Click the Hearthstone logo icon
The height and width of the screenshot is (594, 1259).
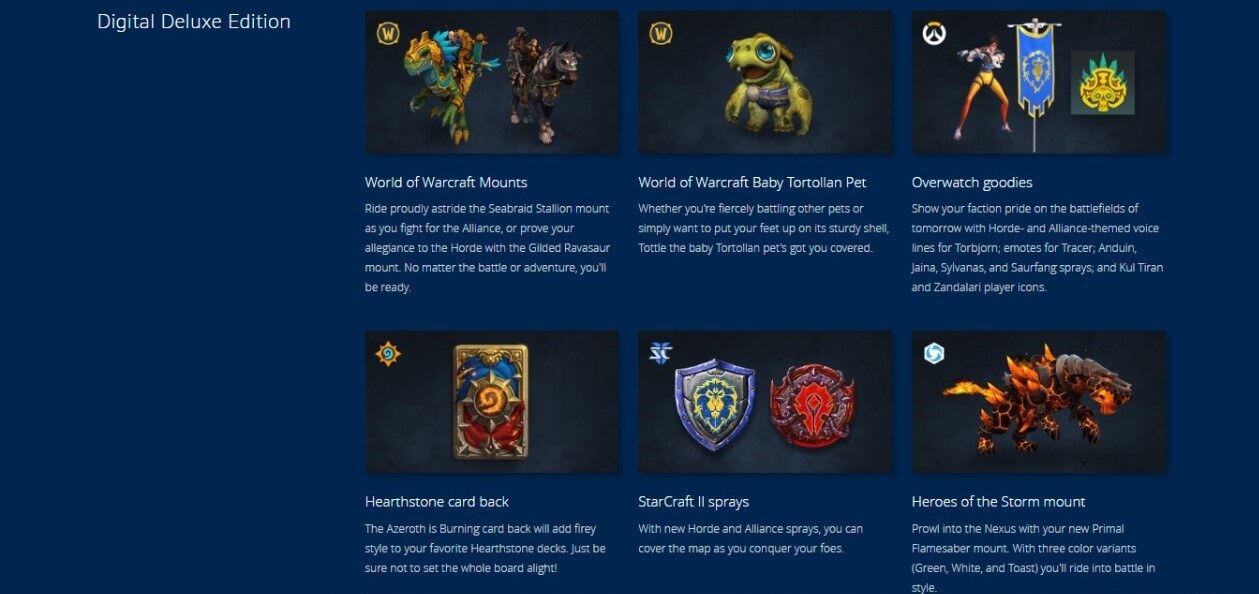(x=387, y=354)
